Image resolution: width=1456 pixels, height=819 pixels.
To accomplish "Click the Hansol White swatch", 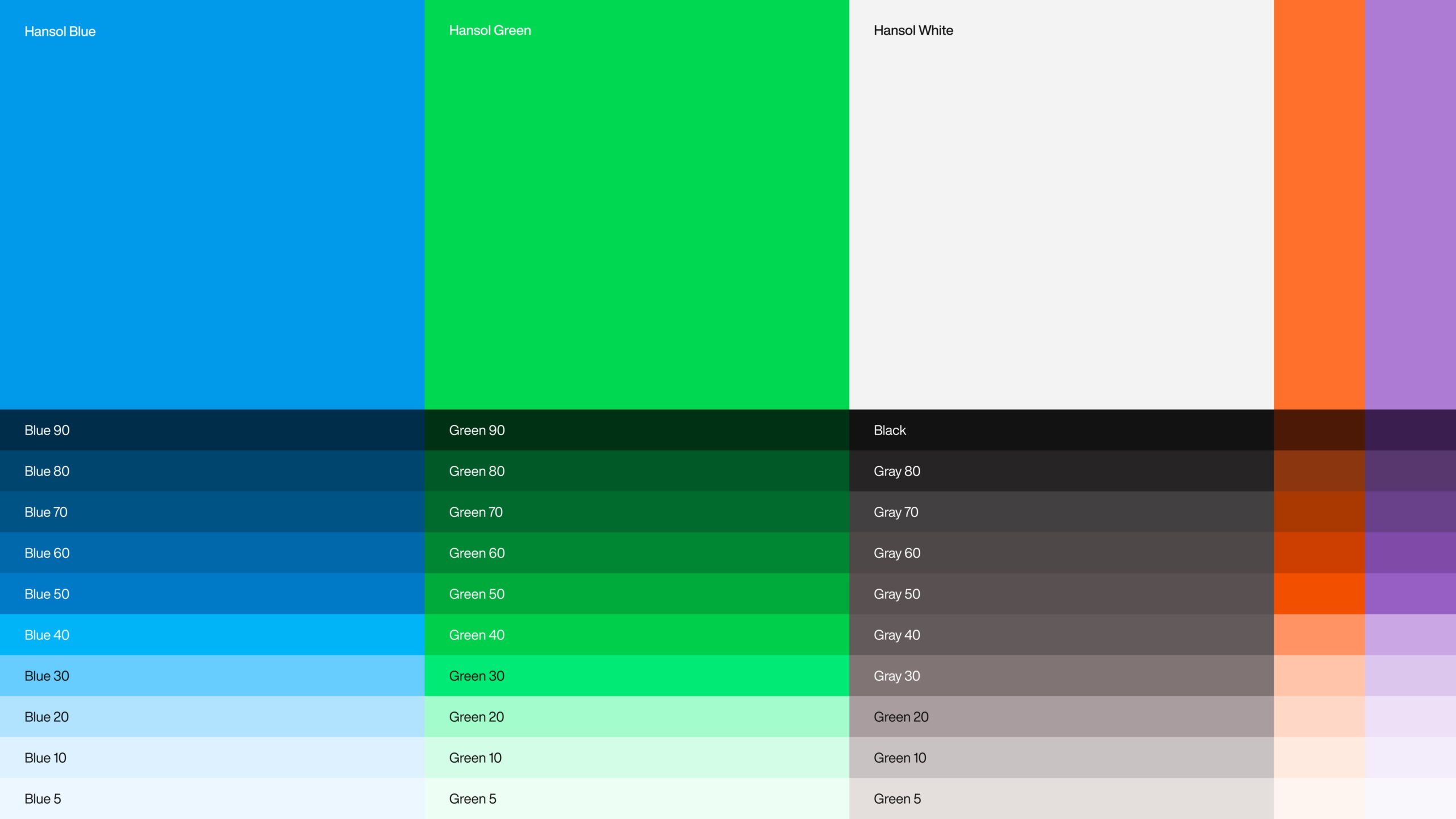I will click(x=1061, y=205).
